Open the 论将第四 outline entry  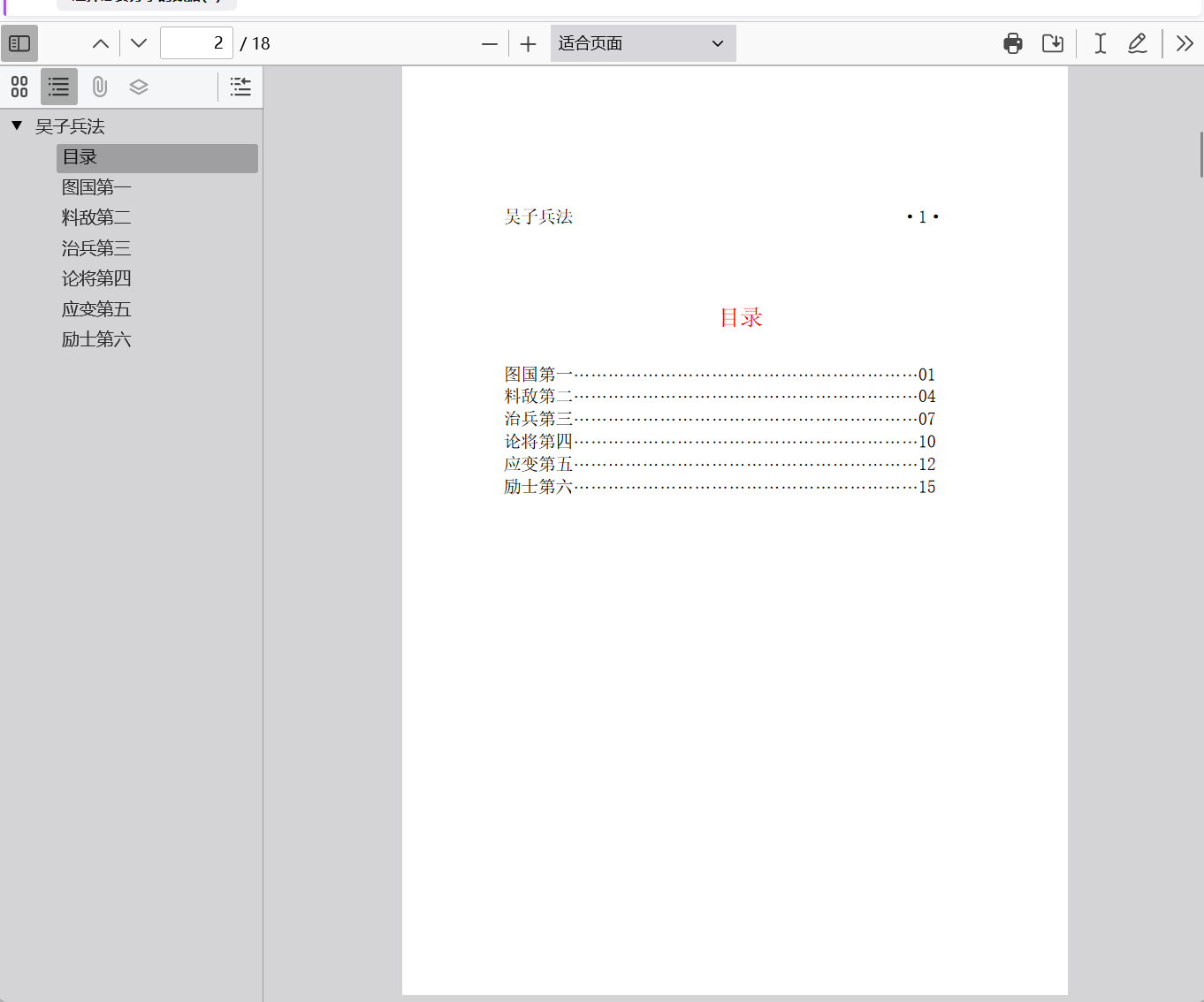coord(96,278)
